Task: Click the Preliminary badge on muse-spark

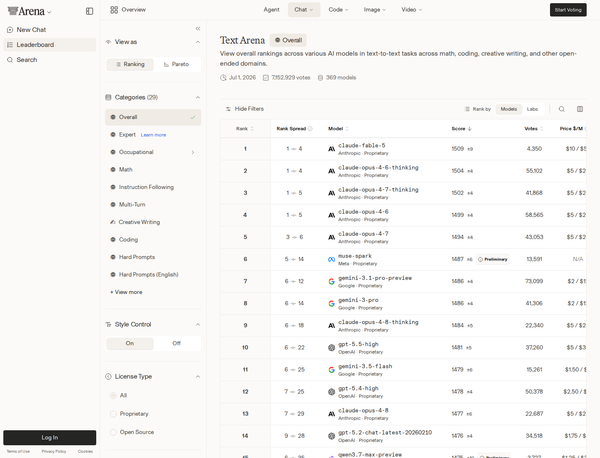Action: (x=492, y=259)
